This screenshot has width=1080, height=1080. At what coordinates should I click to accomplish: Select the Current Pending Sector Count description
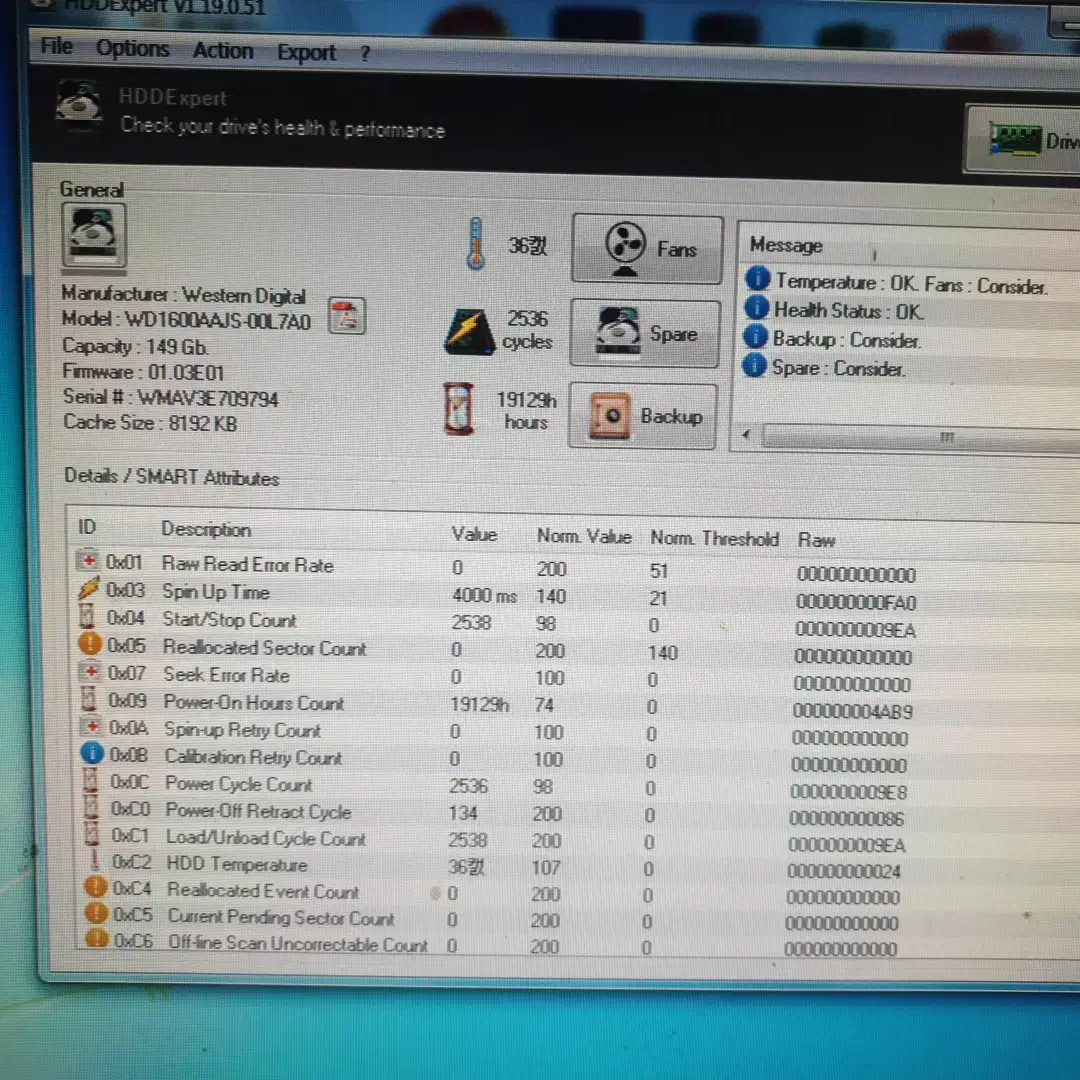(281, 917)
